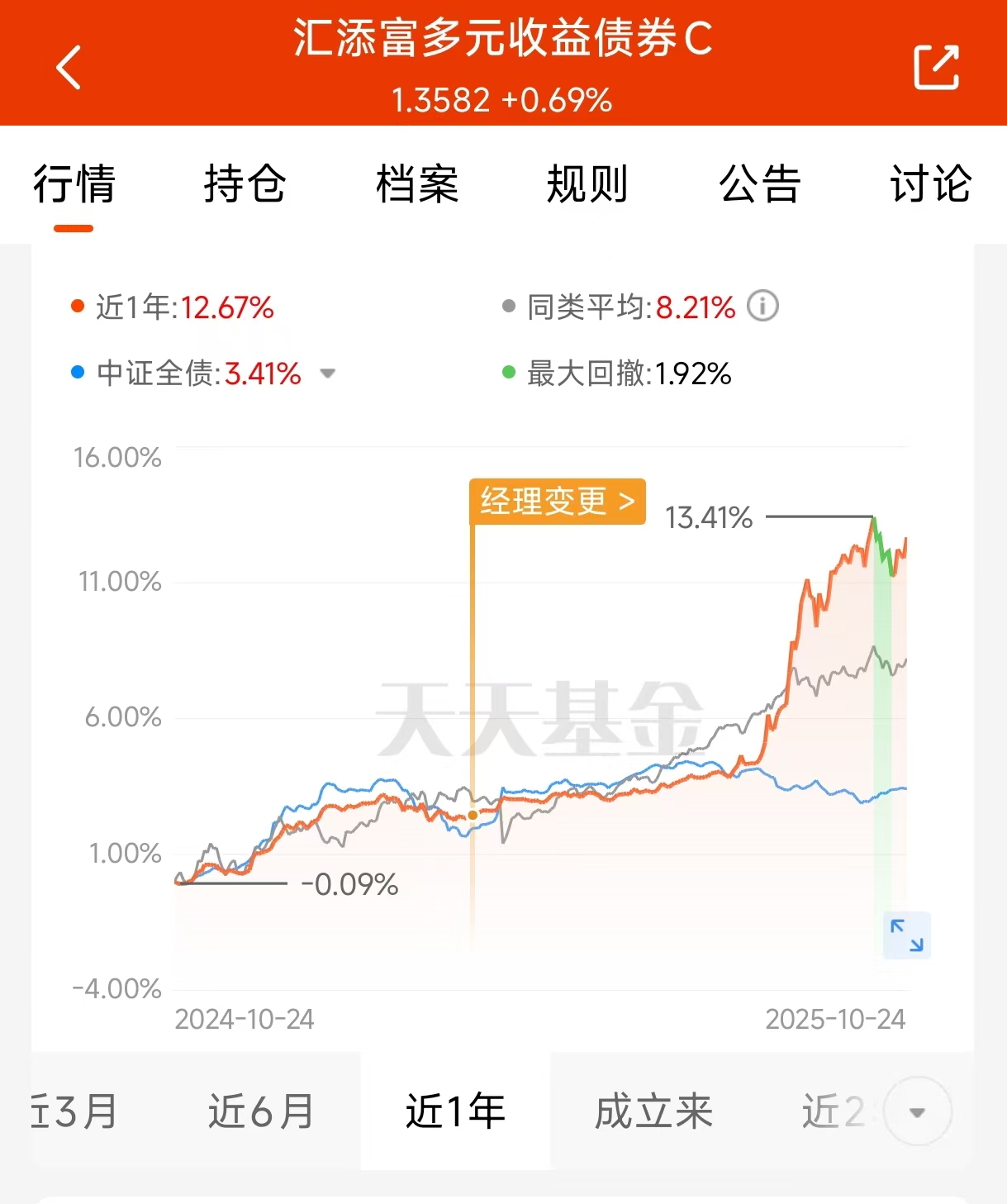Expand chart to fullscreen view
This screenshot has width=1007, height=1204.
(x=906, y=935)
